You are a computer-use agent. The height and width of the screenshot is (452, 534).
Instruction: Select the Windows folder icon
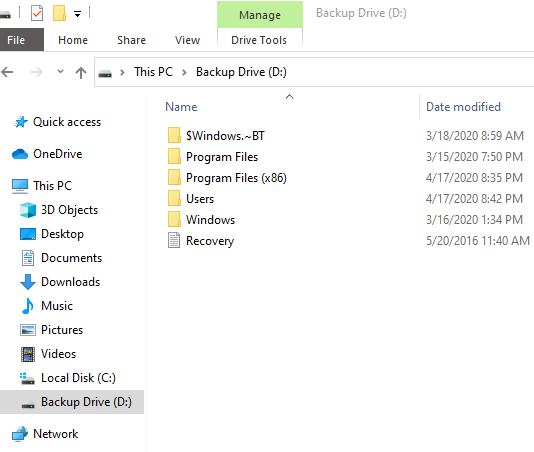point(174,220)
